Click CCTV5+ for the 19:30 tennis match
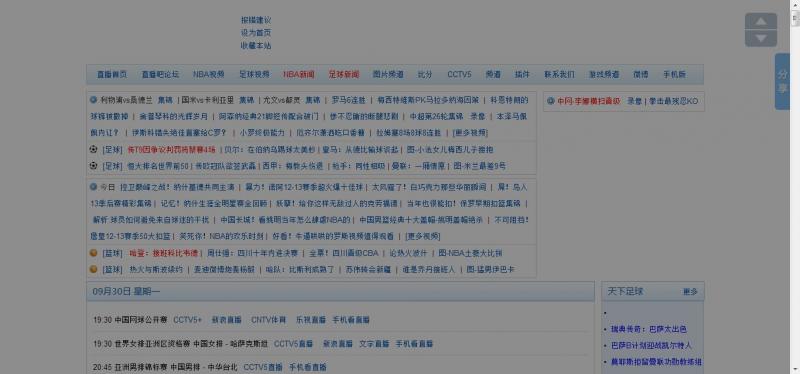This screenshot has height=374, width=800. (188, 320)
